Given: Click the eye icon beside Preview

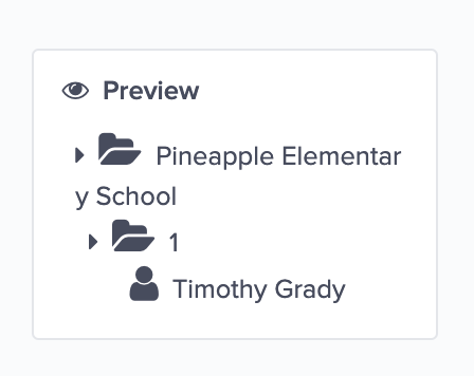Looking at the screenshot, I should (75, 90).
